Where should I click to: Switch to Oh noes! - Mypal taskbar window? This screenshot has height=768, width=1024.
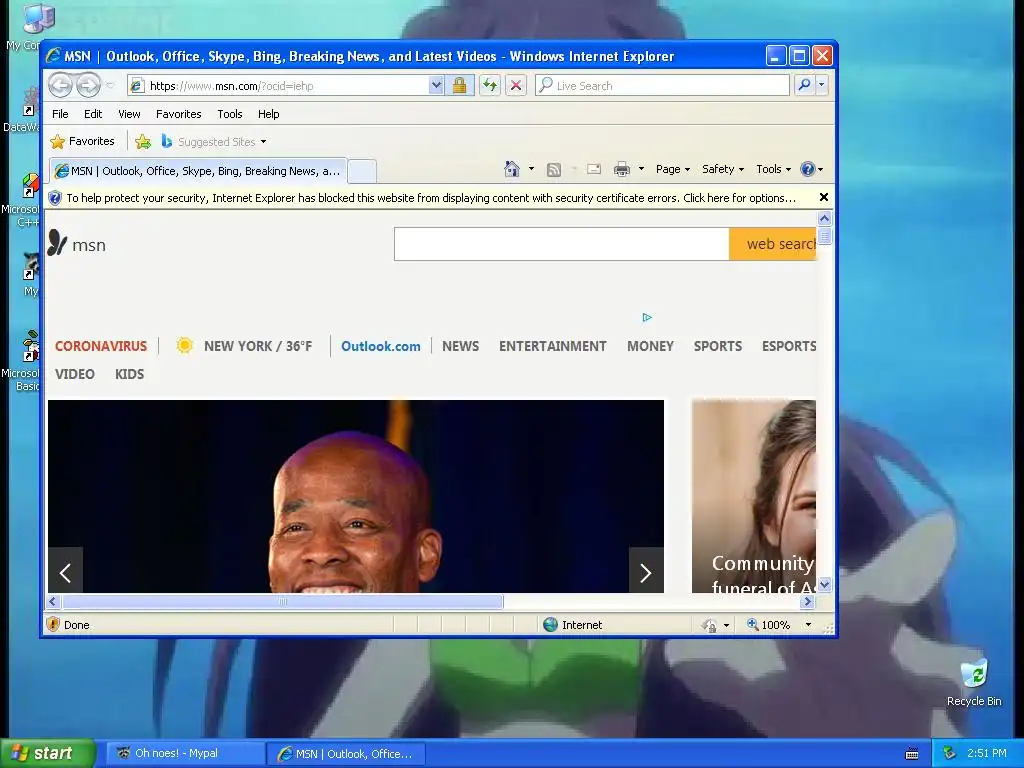coord(183,753)
